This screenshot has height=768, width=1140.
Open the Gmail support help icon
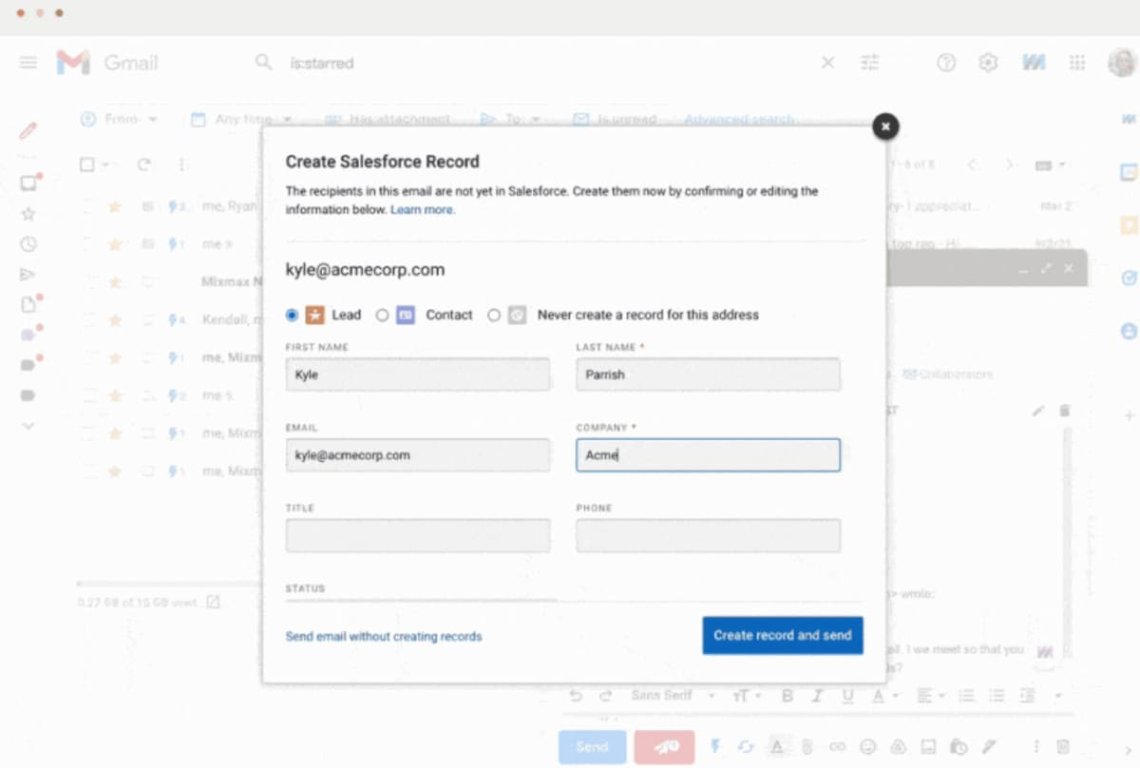tap(946, 63)
